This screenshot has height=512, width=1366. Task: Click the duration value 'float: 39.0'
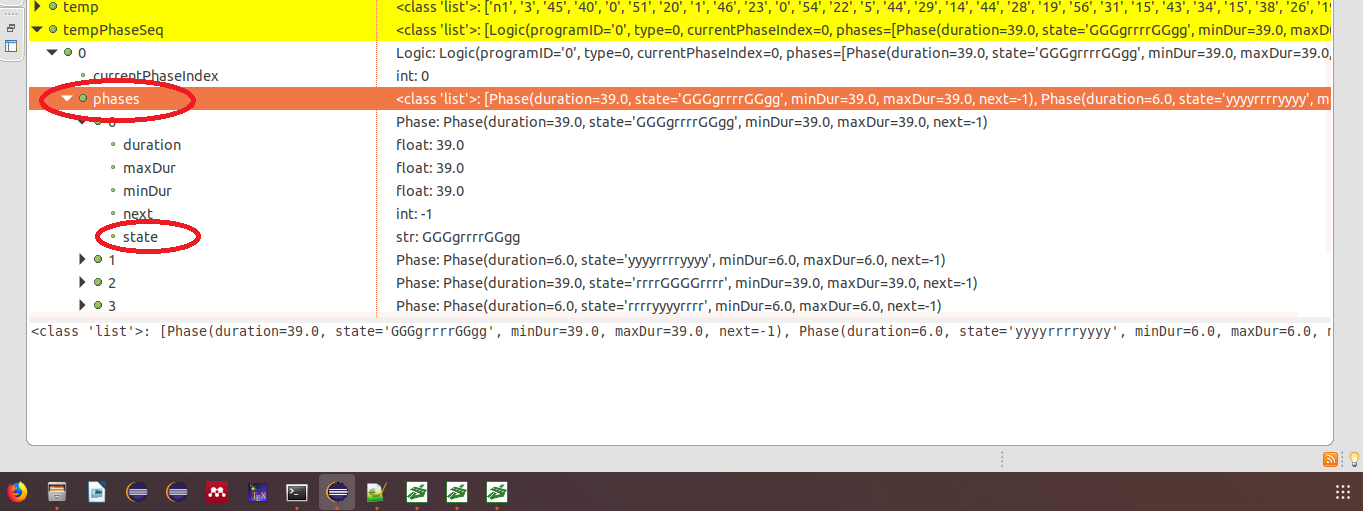(x=430, y=145)
